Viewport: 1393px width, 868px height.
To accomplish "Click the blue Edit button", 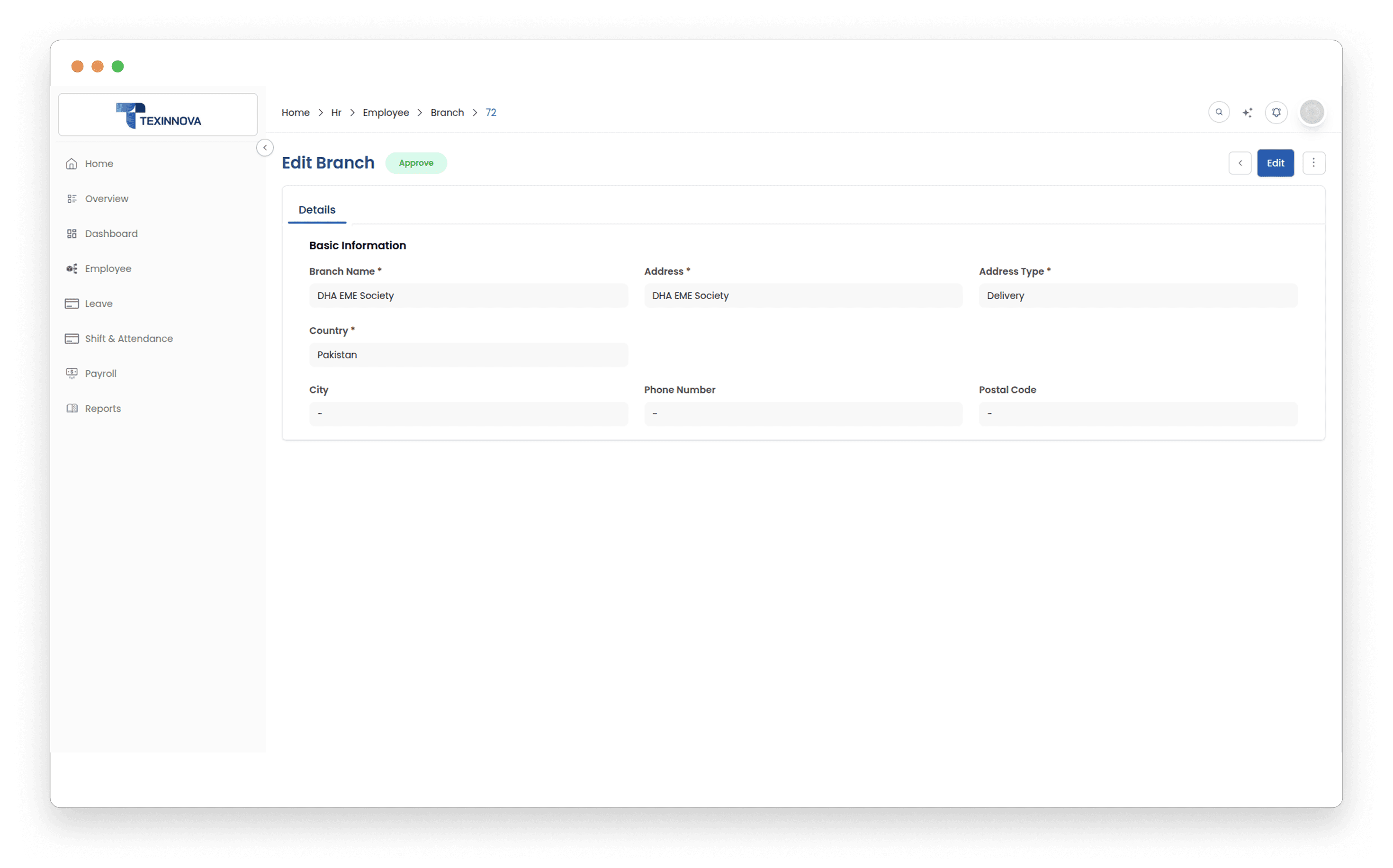I will [x=1275, y=163].
